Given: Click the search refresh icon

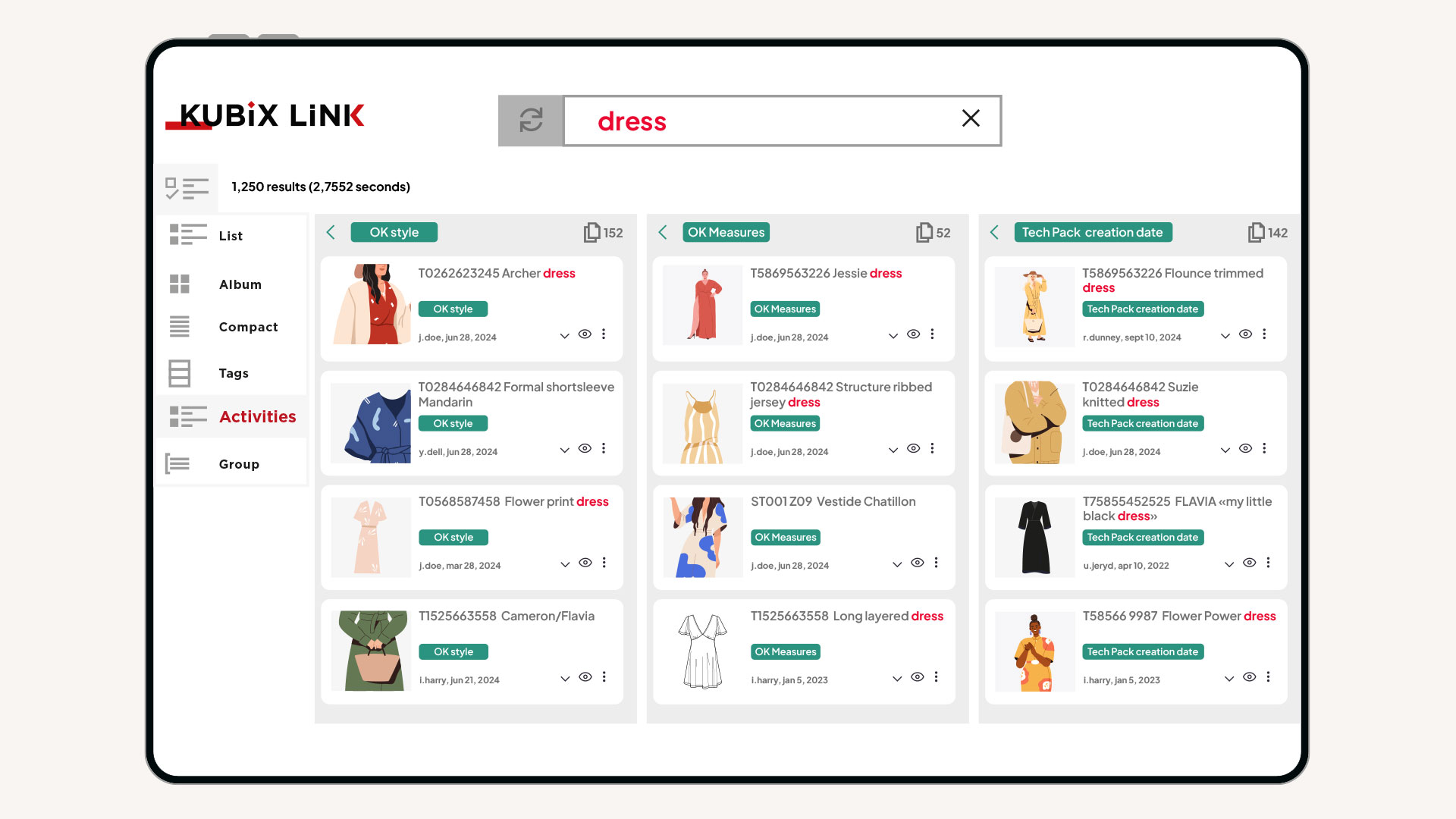Looking at the screenshot, I should pyautogui.click(x=531, y=121).
